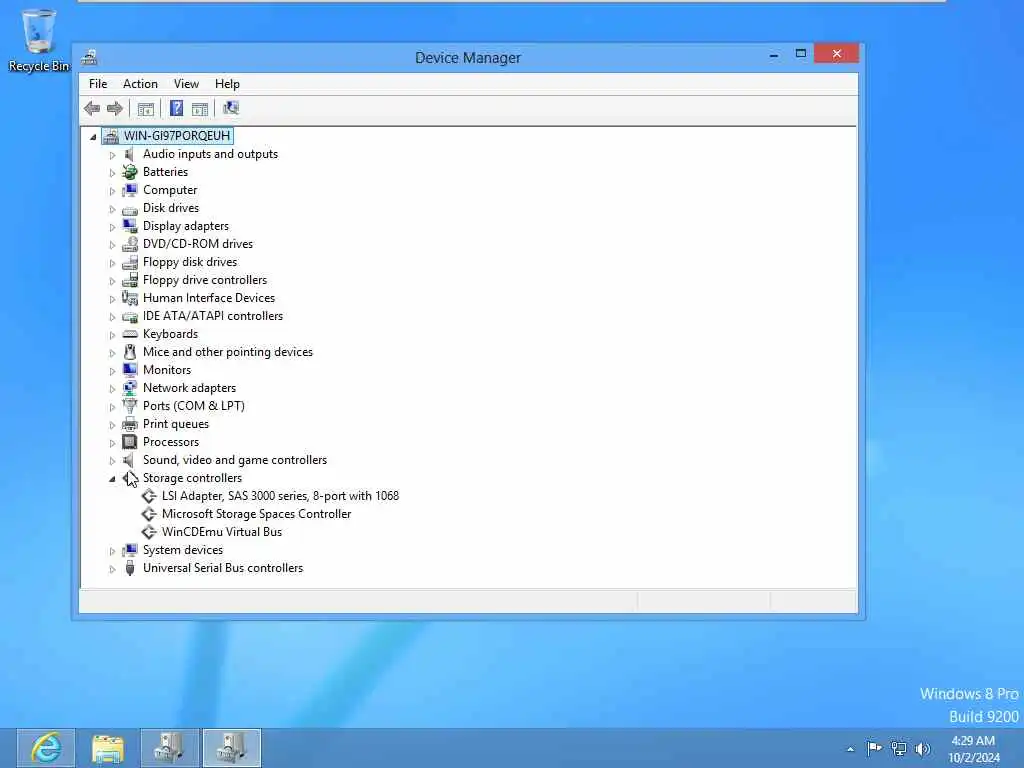
Task: Select WinCDEmu Virtual Bus entry
Action: (222, 532)
